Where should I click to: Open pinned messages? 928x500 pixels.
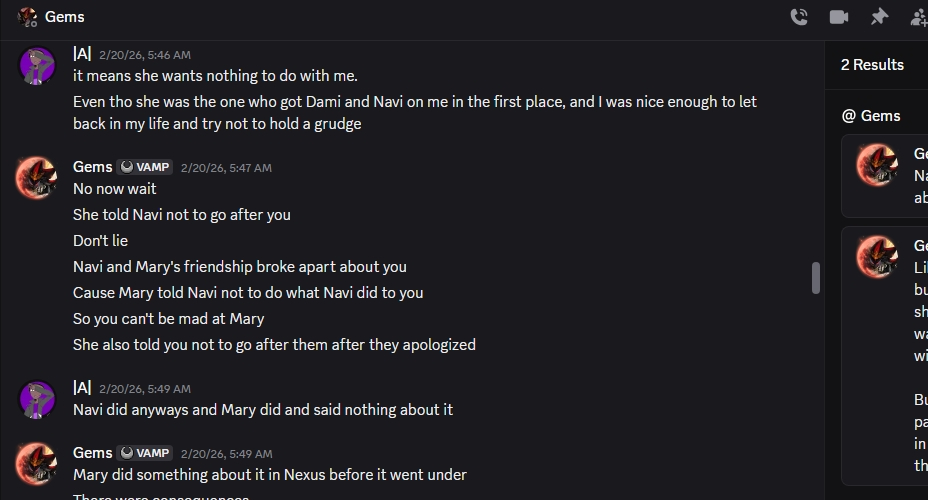tap(879, 17)
